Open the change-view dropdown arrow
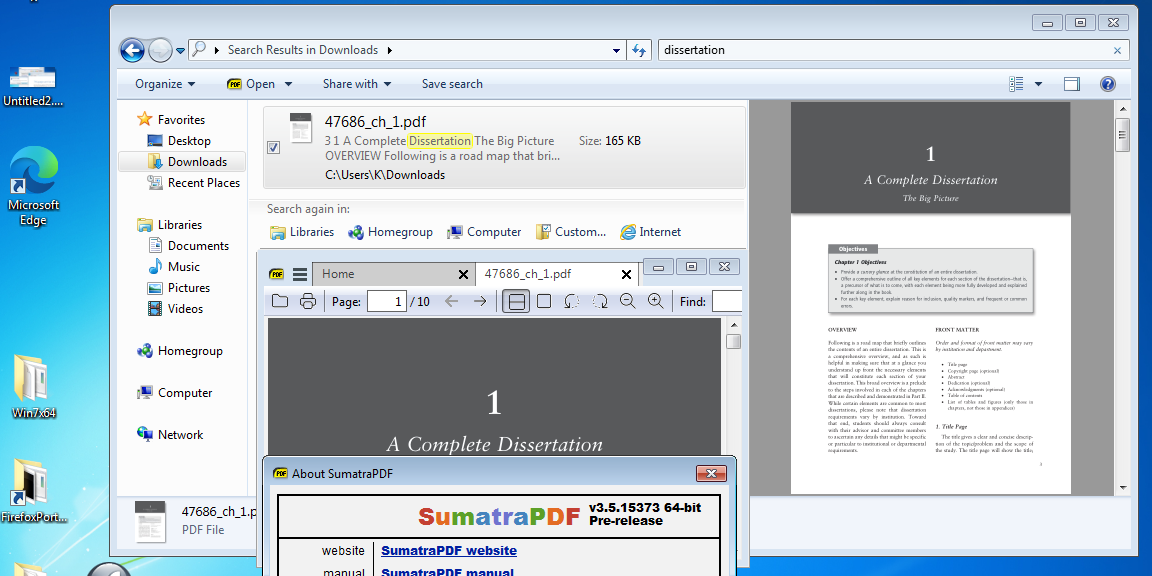The image size is (1152, 576). click(x=1038, y=84)
